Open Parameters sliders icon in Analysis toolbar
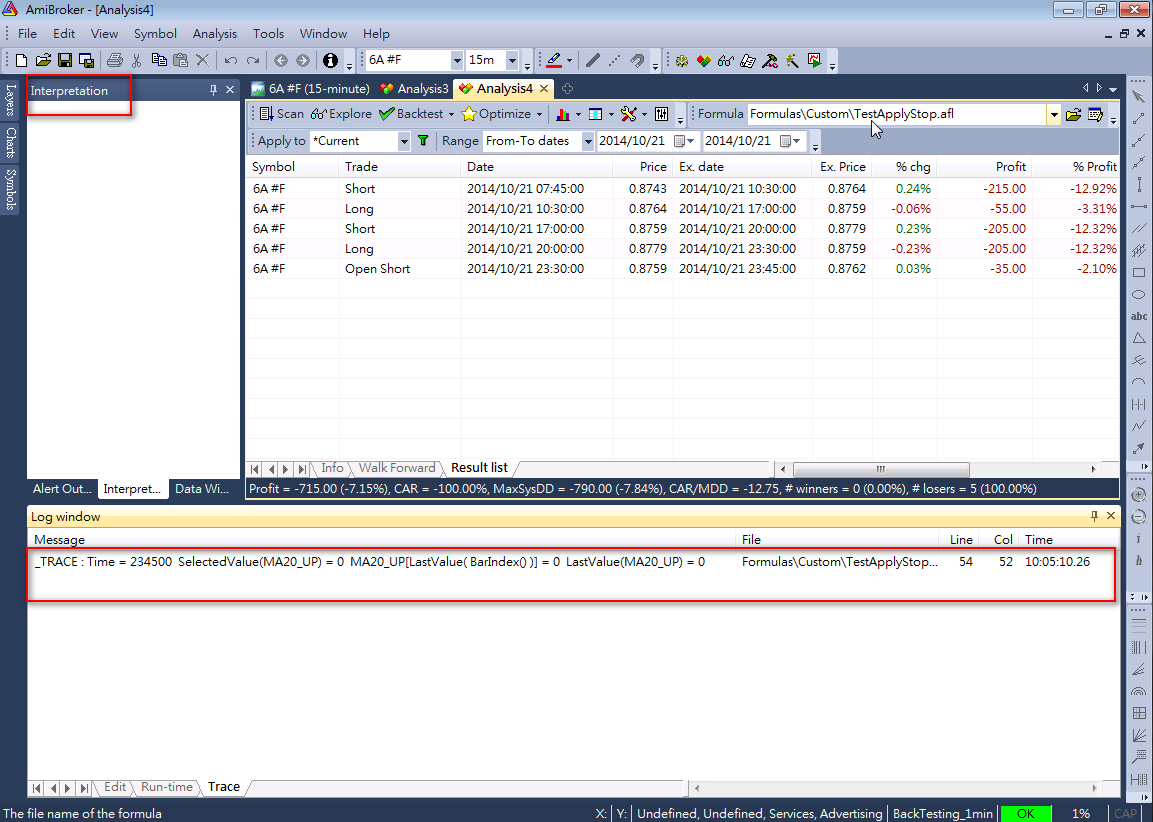 (662, 114)
